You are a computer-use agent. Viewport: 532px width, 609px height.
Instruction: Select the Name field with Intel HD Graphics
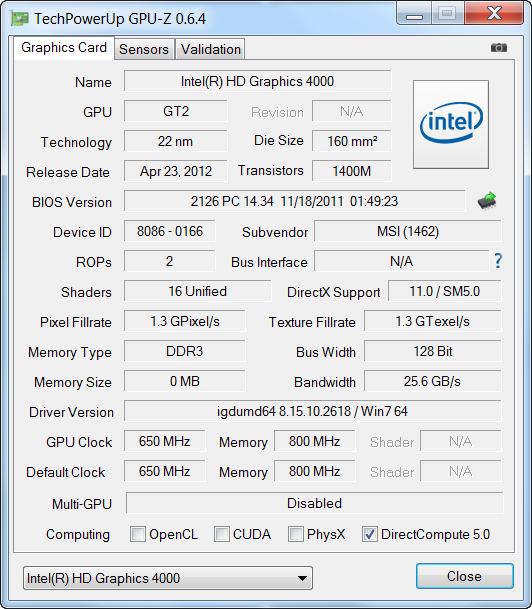tap(257, 81)
